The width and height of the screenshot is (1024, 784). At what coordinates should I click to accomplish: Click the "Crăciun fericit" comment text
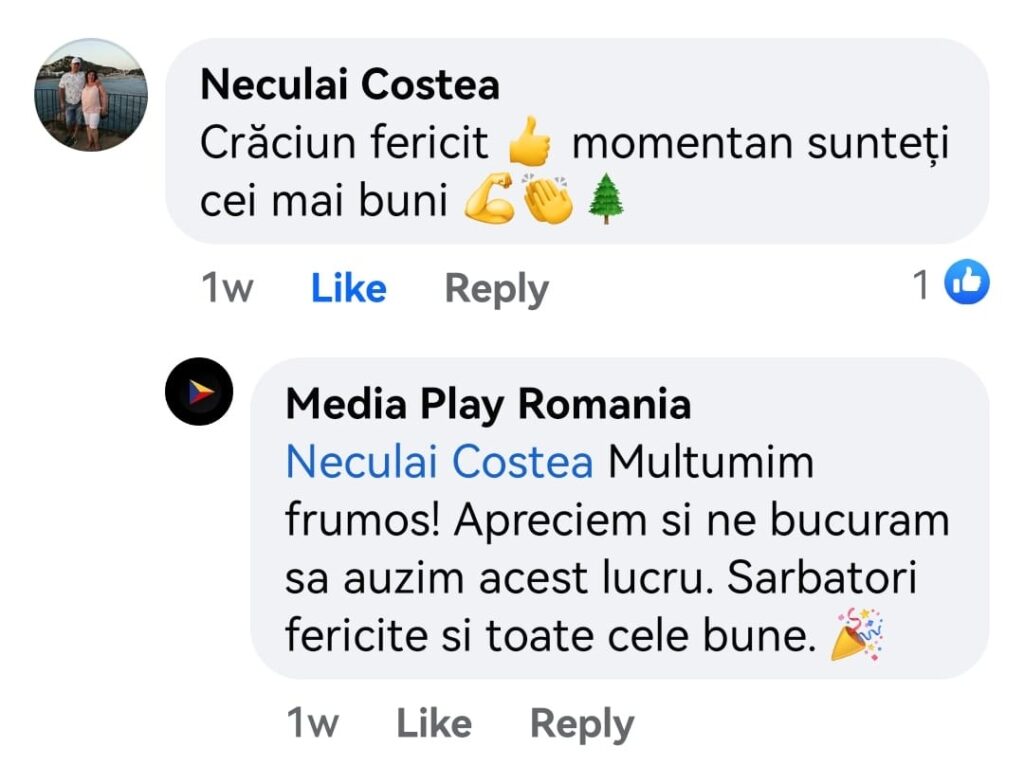click(x=345, y=145)
